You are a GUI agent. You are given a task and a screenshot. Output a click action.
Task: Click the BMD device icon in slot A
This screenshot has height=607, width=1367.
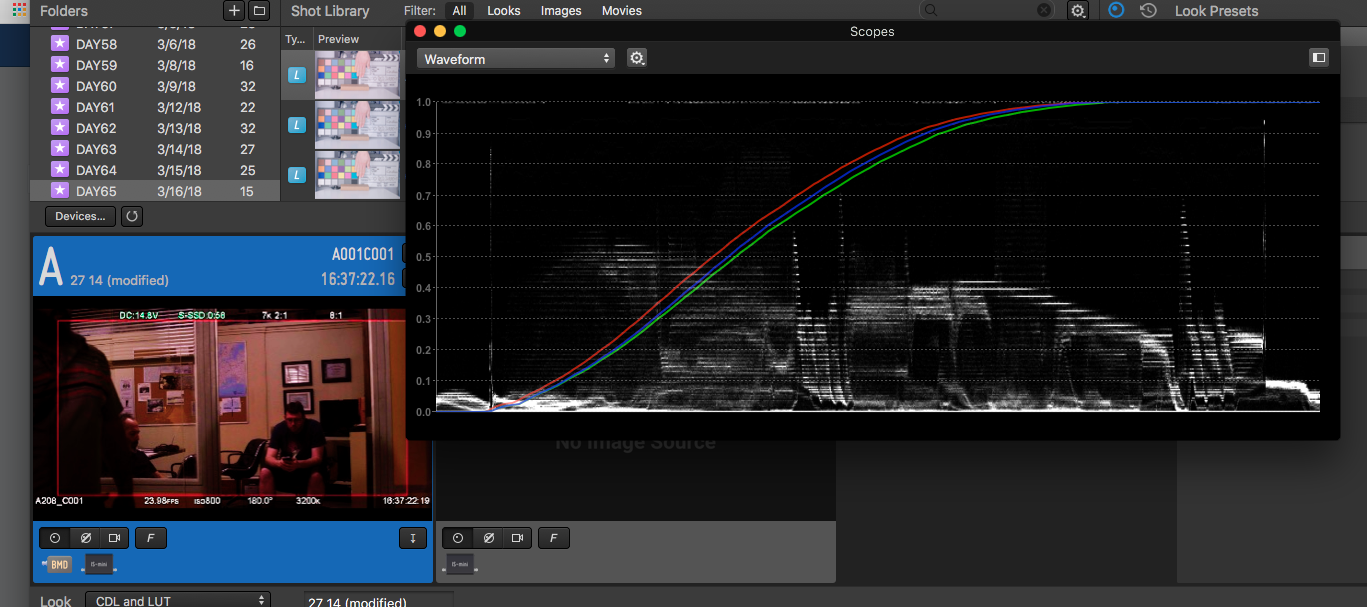click(x=59, y=565)
